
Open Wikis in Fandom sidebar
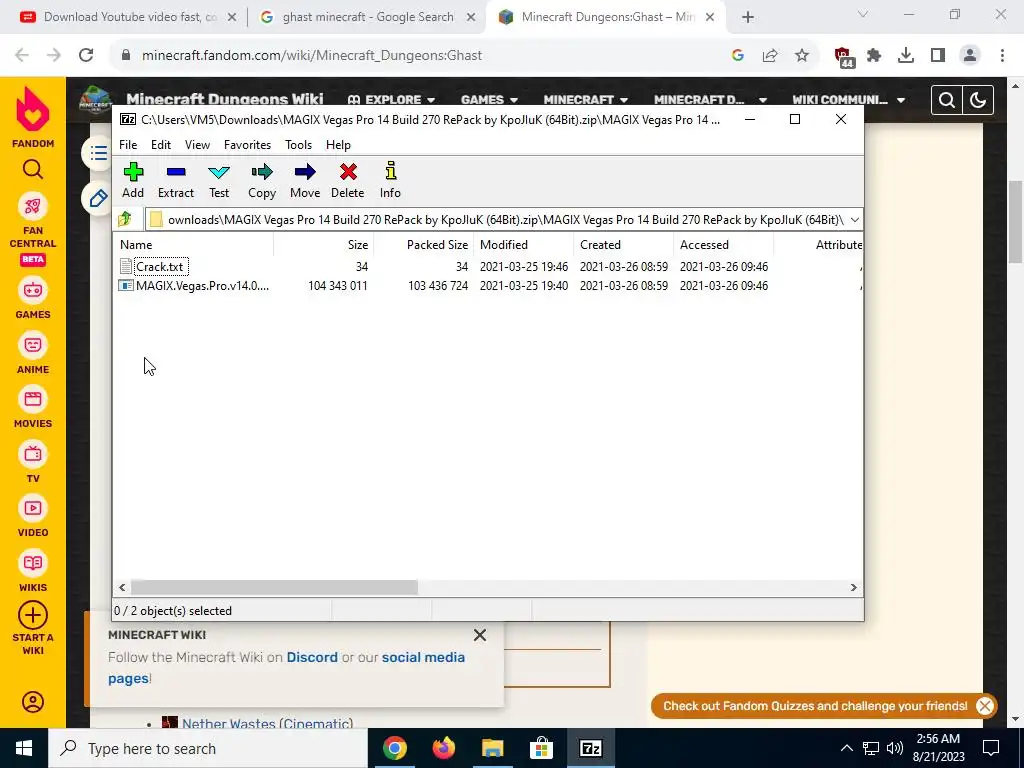click(x=33, y=571)
